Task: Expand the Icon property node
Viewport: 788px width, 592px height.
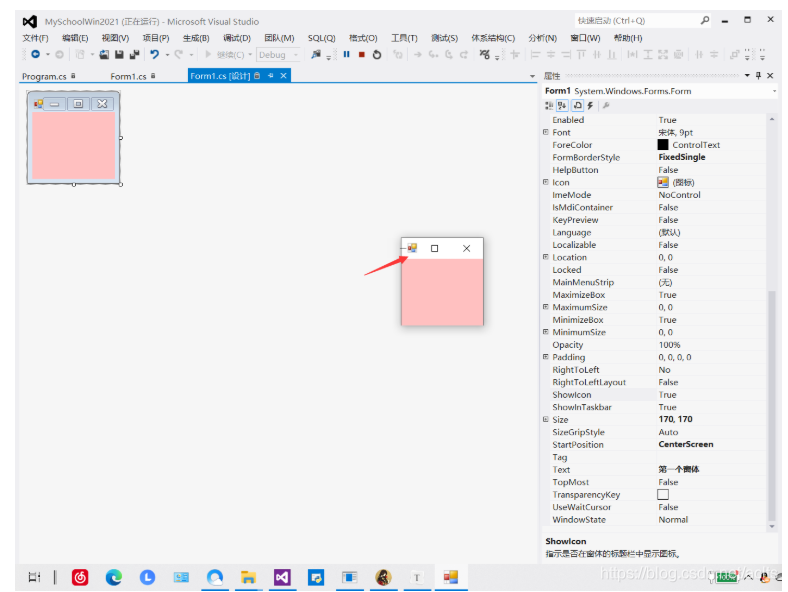Action: point(546,182)
